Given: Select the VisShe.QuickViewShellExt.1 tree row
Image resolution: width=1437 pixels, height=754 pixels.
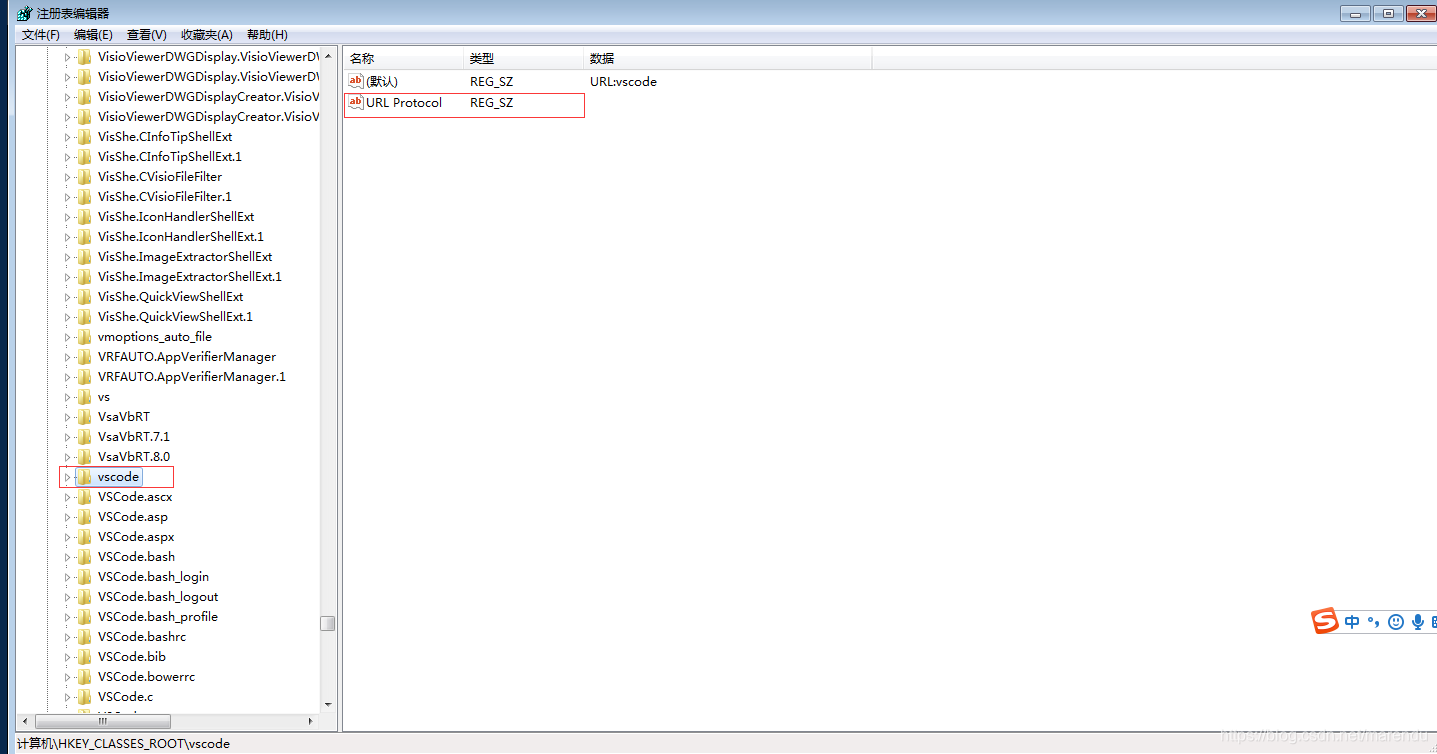Looking at the screenshot, I should [x=175, y=317].
